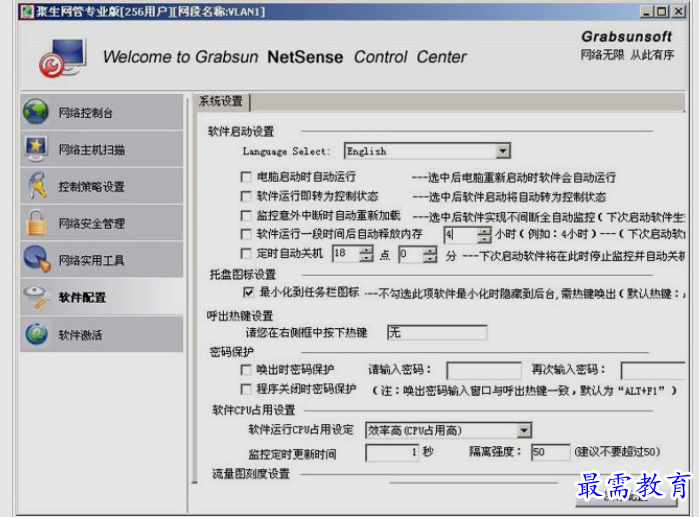Click the 监控定时更新时间 seconds field
This screenshot has height=517, width=699.
point(392,453)
